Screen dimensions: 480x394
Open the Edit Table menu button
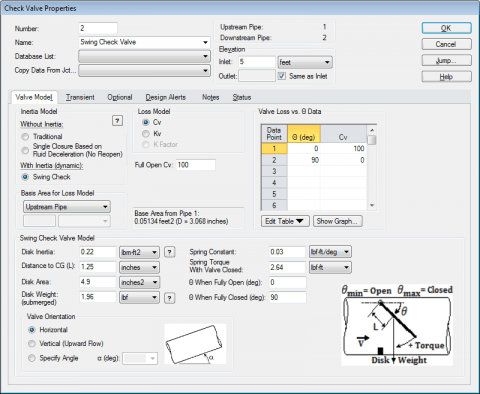(285, 221)
